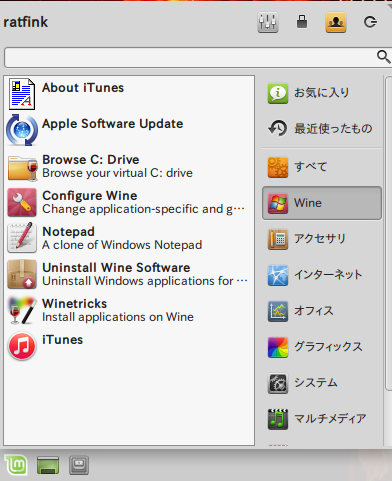Image resolution: width=392 pixels, height=481 pixels.
Task: Click the ratfink user name
Action: click(26, 22)
